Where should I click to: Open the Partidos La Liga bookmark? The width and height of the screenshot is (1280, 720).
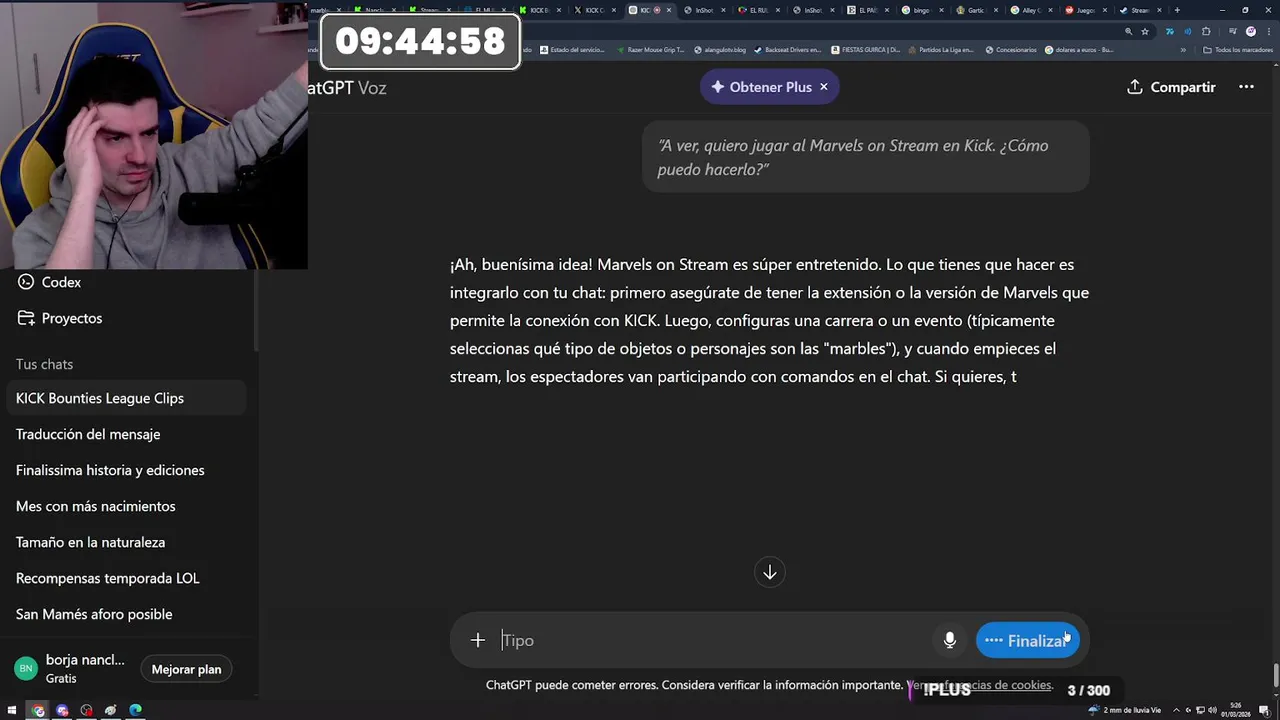coord(940,50)
